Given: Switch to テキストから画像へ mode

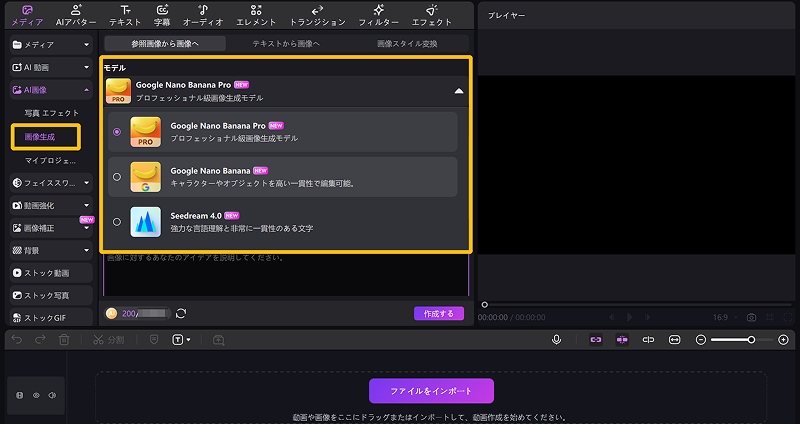Looking at the screenshot, I should 286,44.
